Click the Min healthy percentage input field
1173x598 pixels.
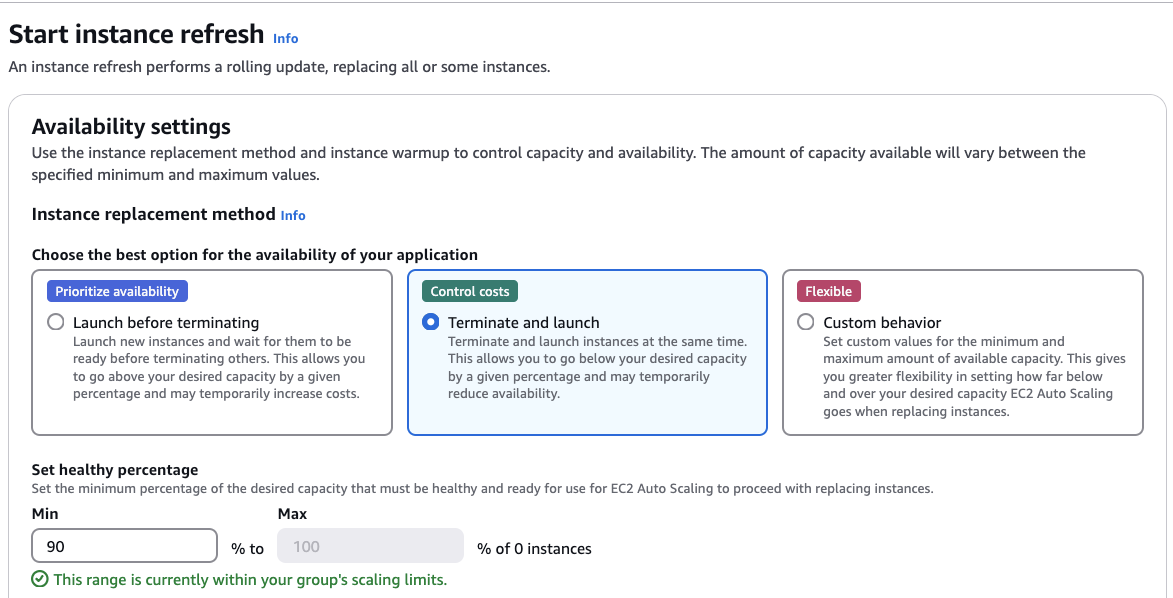pyautogui.click(x=124, y=545)
